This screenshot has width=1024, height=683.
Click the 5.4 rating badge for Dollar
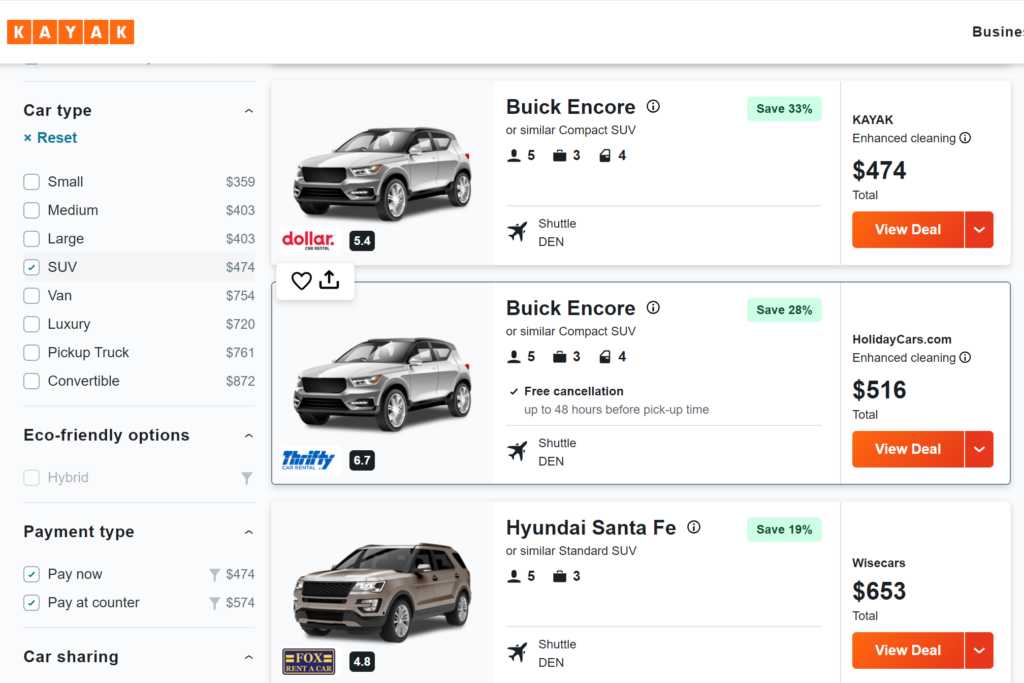coord(362,241)
